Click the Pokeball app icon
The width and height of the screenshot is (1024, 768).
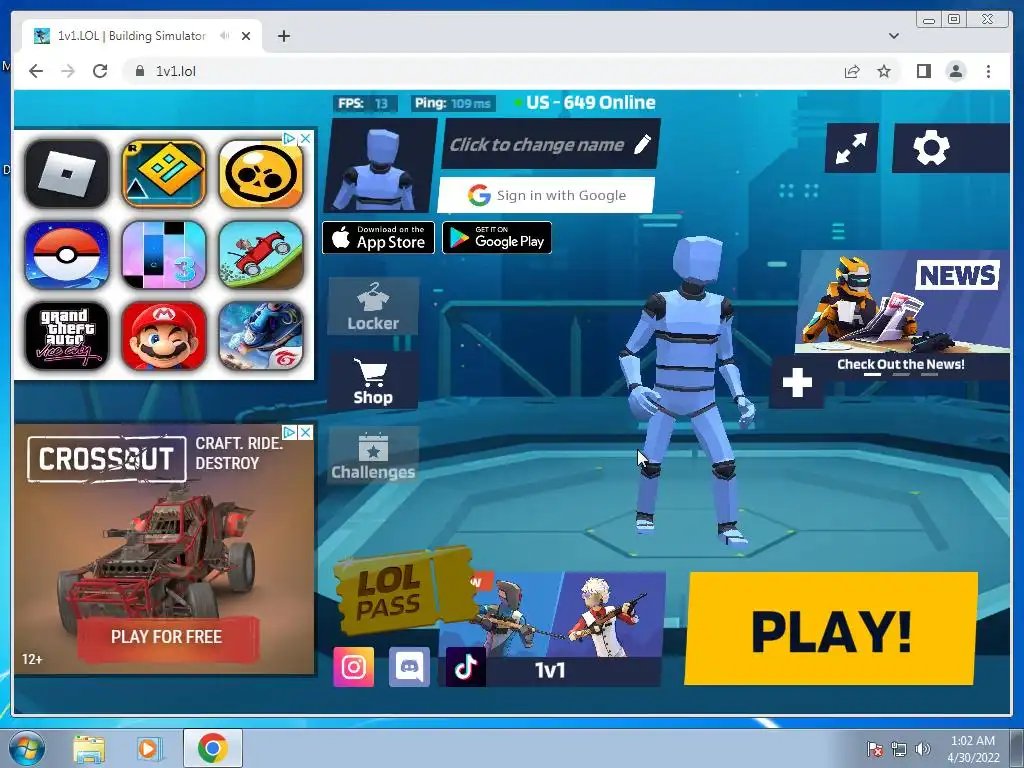pyautogui.click(x=67, y=255)
